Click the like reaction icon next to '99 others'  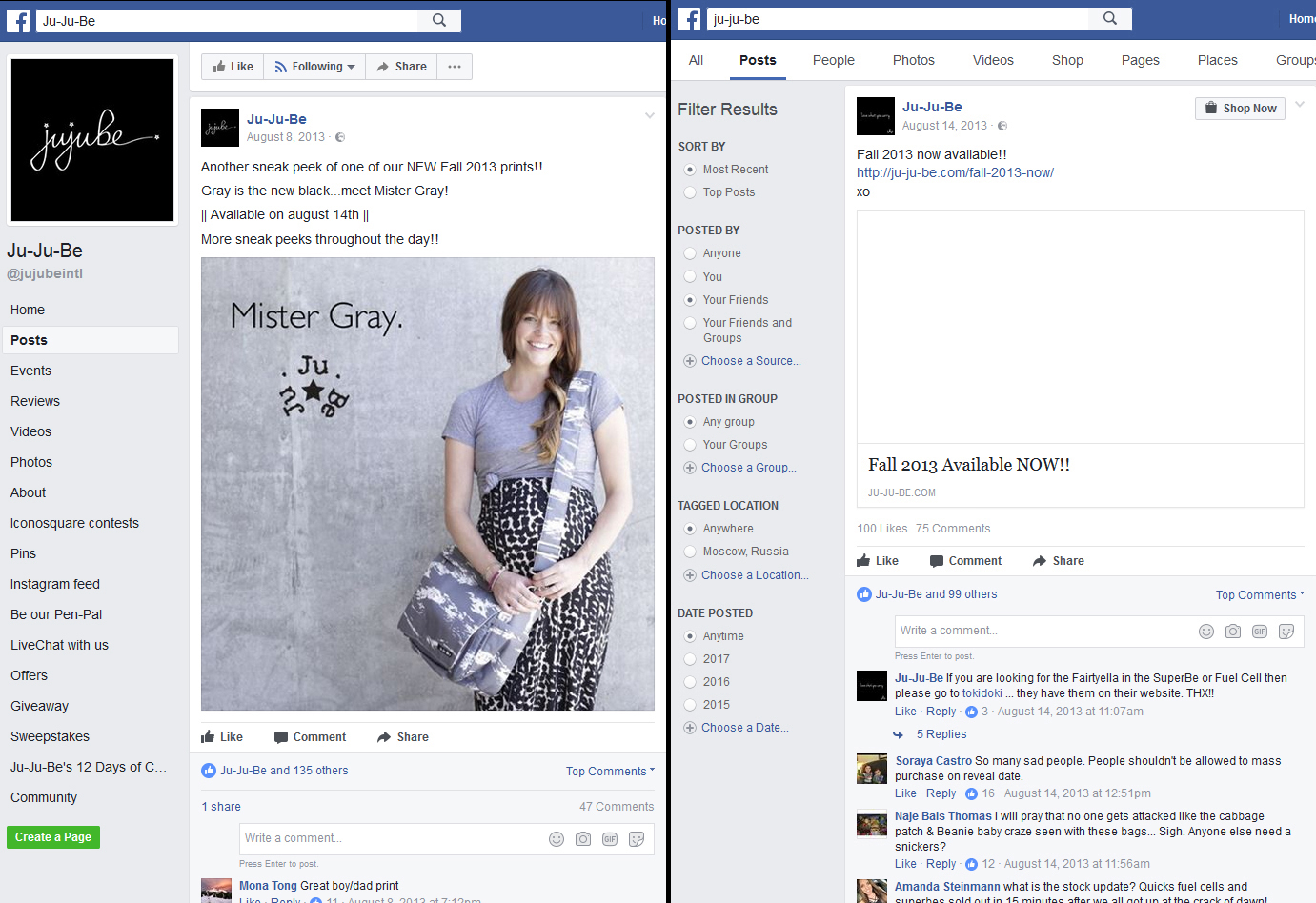[x=864, y=594]
